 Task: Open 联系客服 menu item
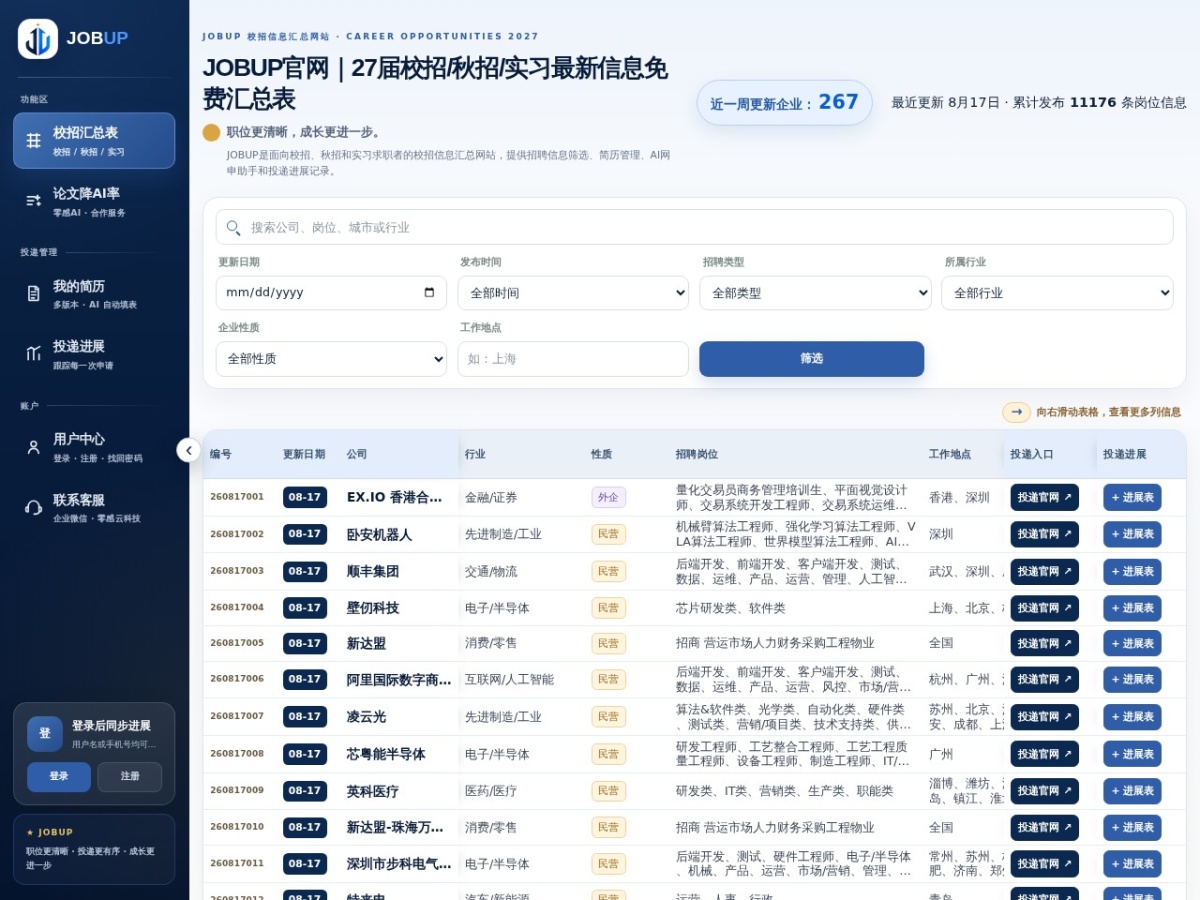tap(94, 507)
